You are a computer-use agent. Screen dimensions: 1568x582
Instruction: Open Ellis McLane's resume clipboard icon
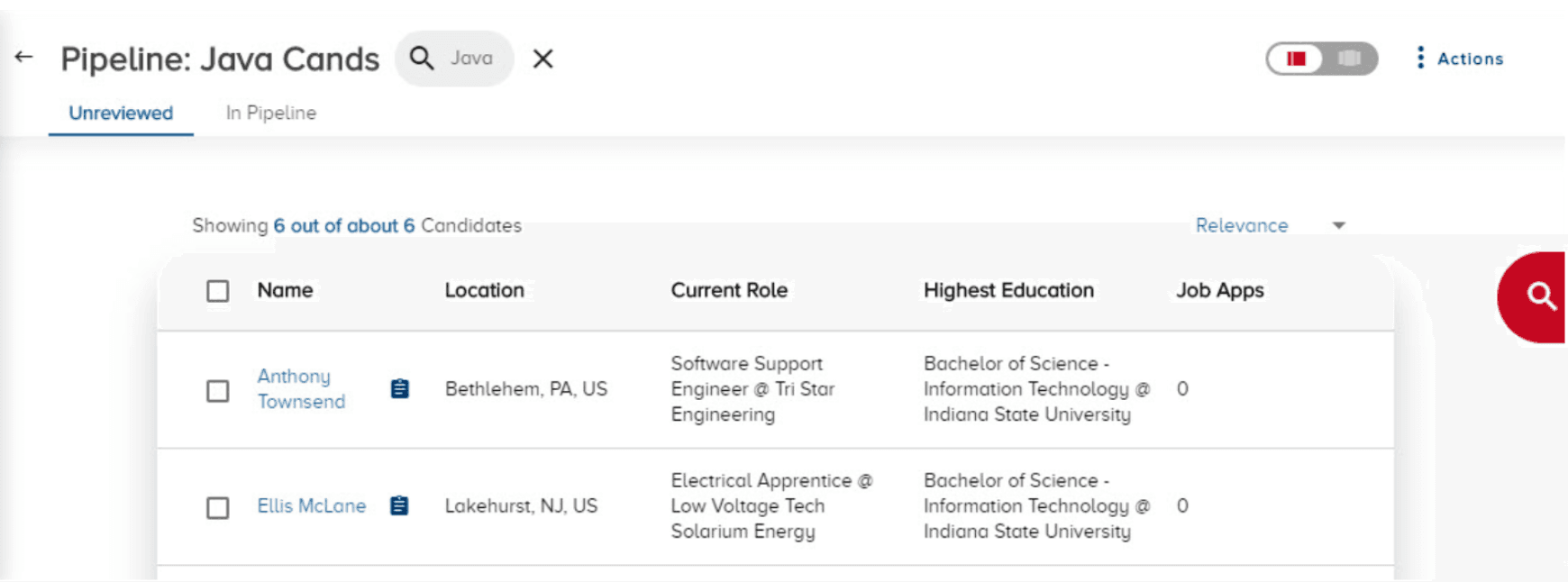tap(399, 505)
